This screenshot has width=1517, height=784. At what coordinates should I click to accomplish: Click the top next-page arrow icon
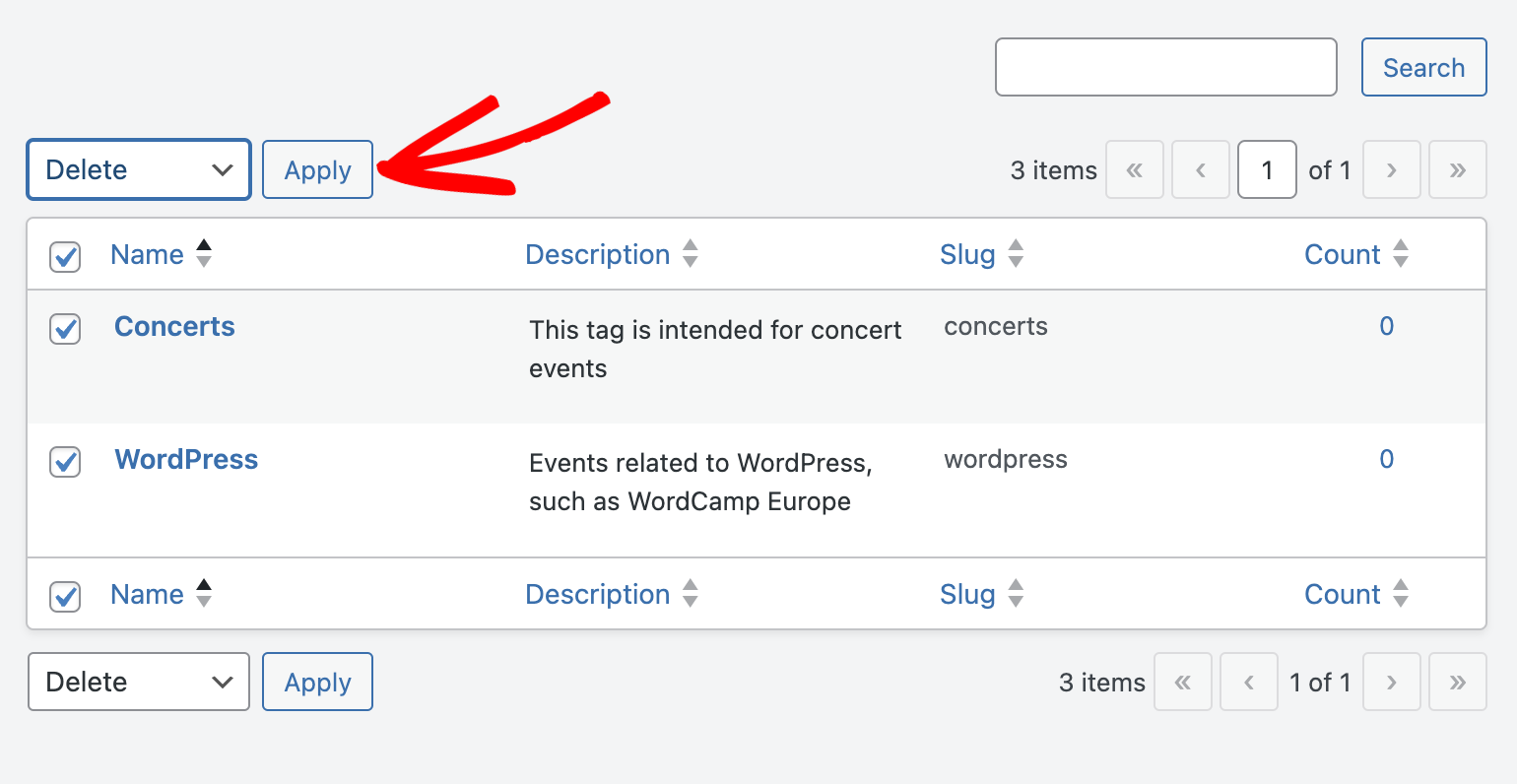pyautogui.click(x=1392, y=170)
